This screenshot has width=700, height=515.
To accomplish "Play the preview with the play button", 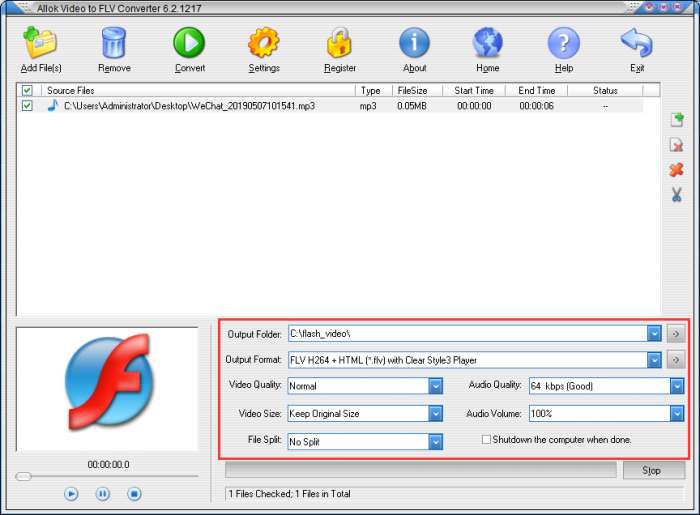I will (x=71, y=494).
